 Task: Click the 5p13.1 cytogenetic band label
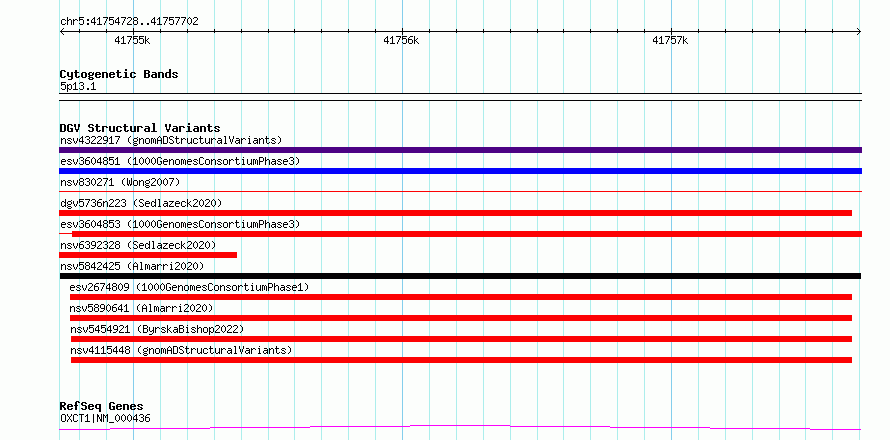click(x=78, y=86)
